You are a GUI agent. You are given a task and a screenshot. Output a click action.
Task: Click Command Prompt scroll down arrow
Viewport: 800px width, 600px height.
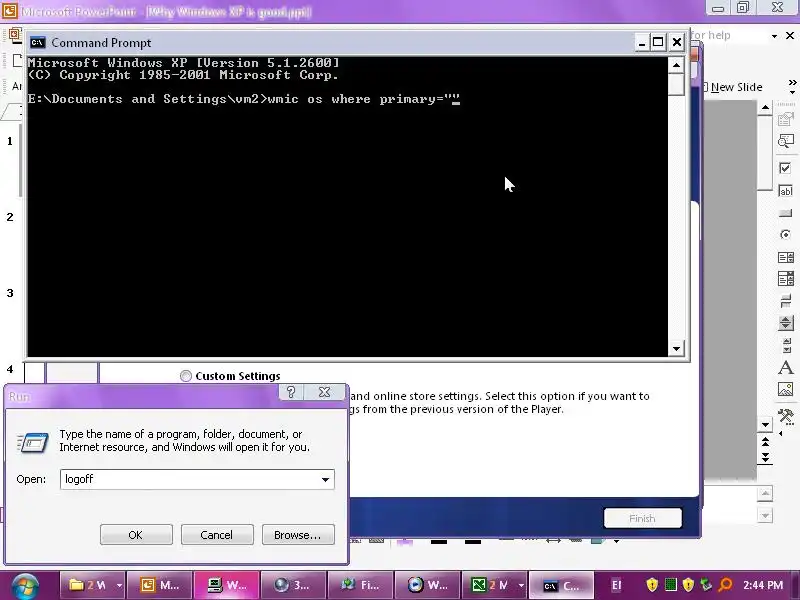click(x=676, y=348)
